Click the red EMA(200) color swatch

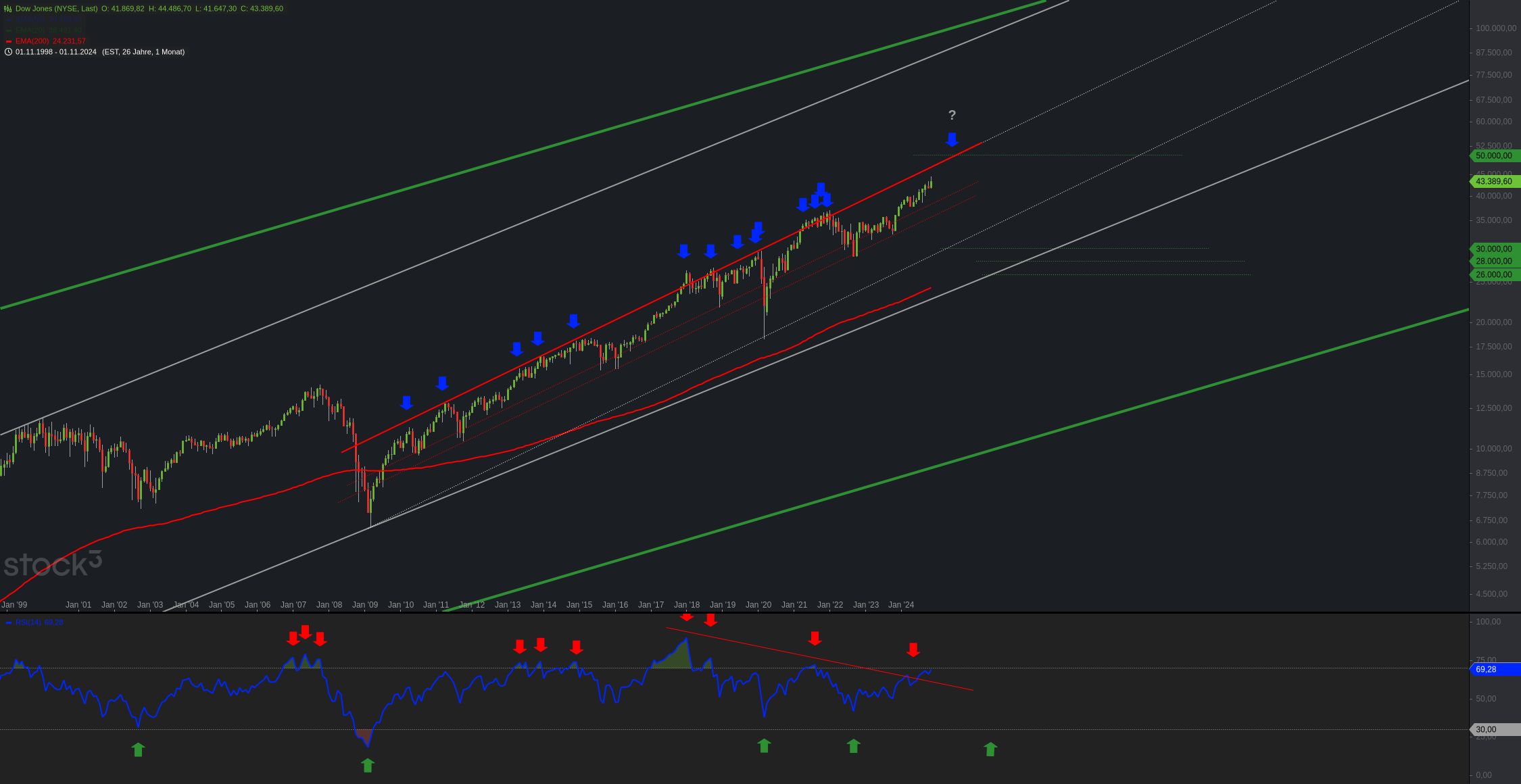tap(9, 41)
